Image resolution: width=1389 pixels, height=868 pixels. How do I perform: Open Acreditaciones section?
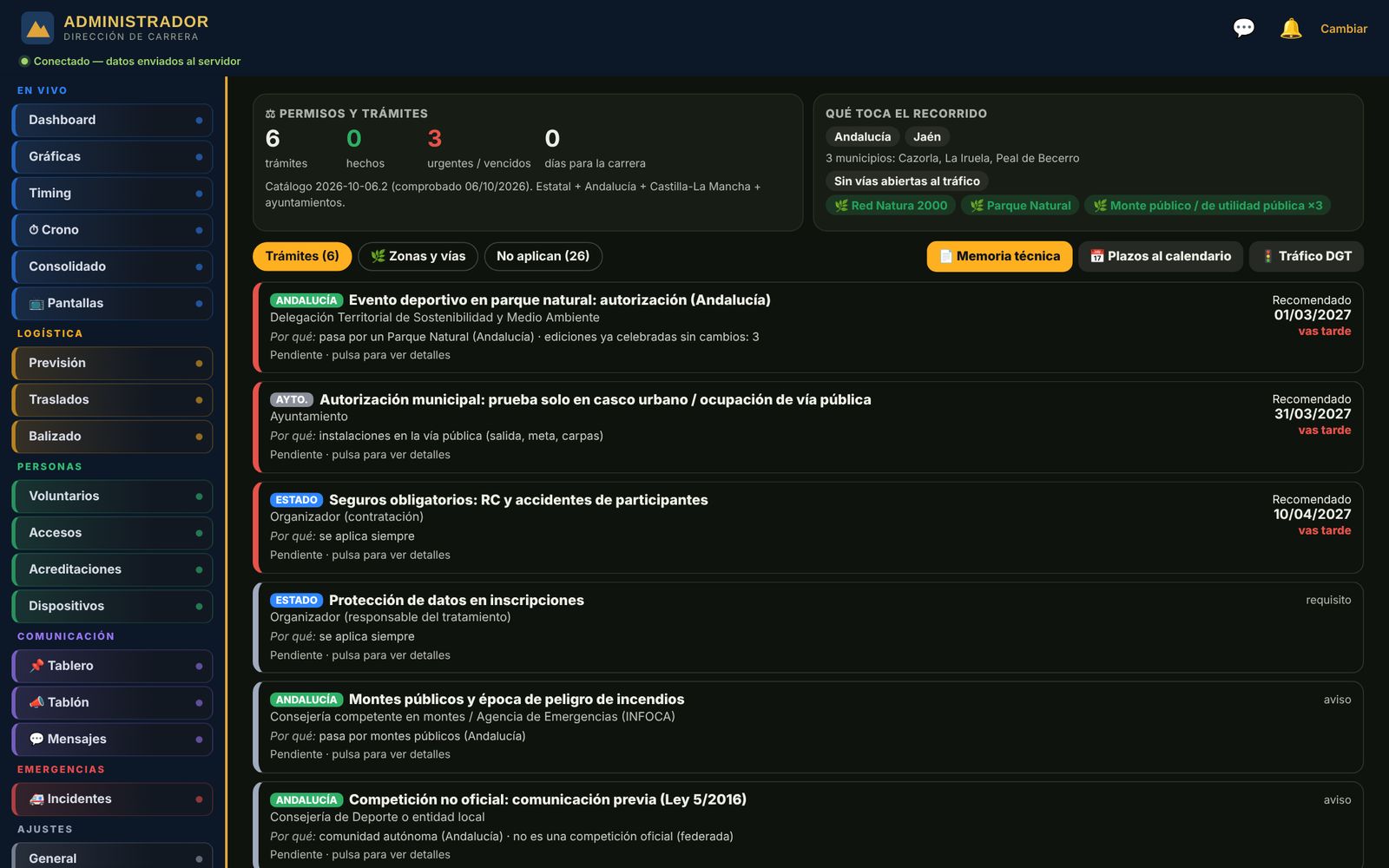112,569
